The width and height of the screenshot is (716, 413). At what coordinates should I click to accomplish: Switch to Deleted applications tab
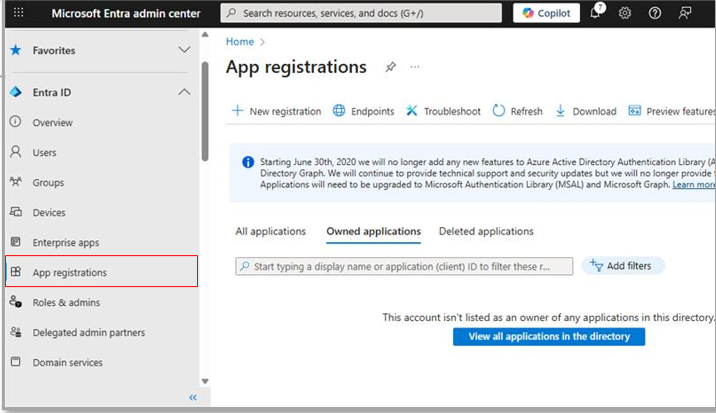(x=486, y=231)
